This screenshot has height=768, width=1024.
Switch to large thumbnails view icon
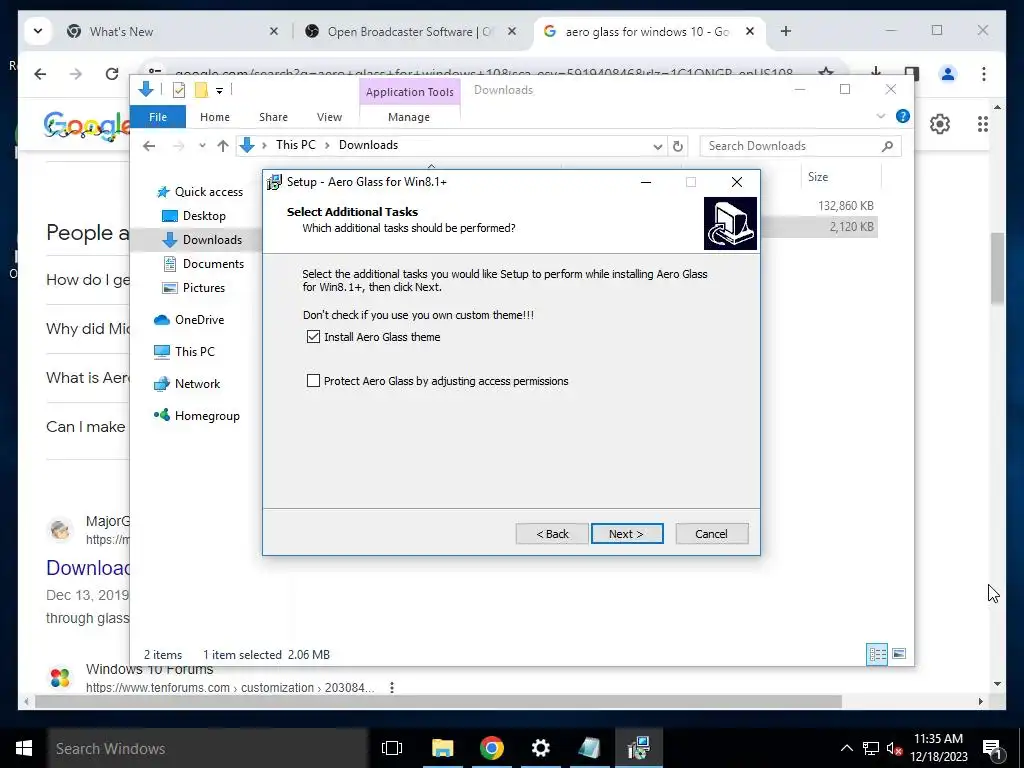click(899, 654)
